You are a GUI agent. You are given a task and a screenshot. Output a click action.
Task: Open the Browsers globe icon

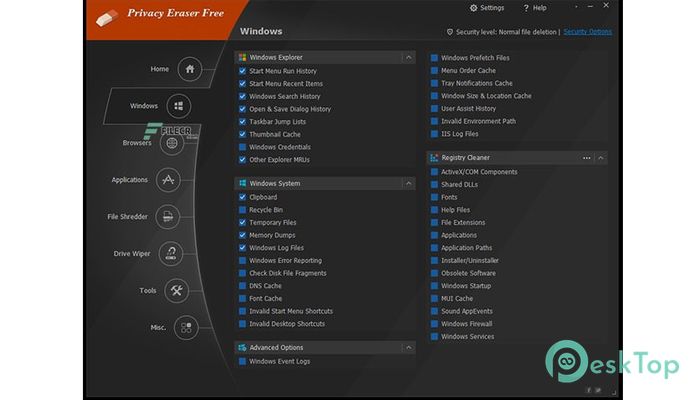point(172,143)
